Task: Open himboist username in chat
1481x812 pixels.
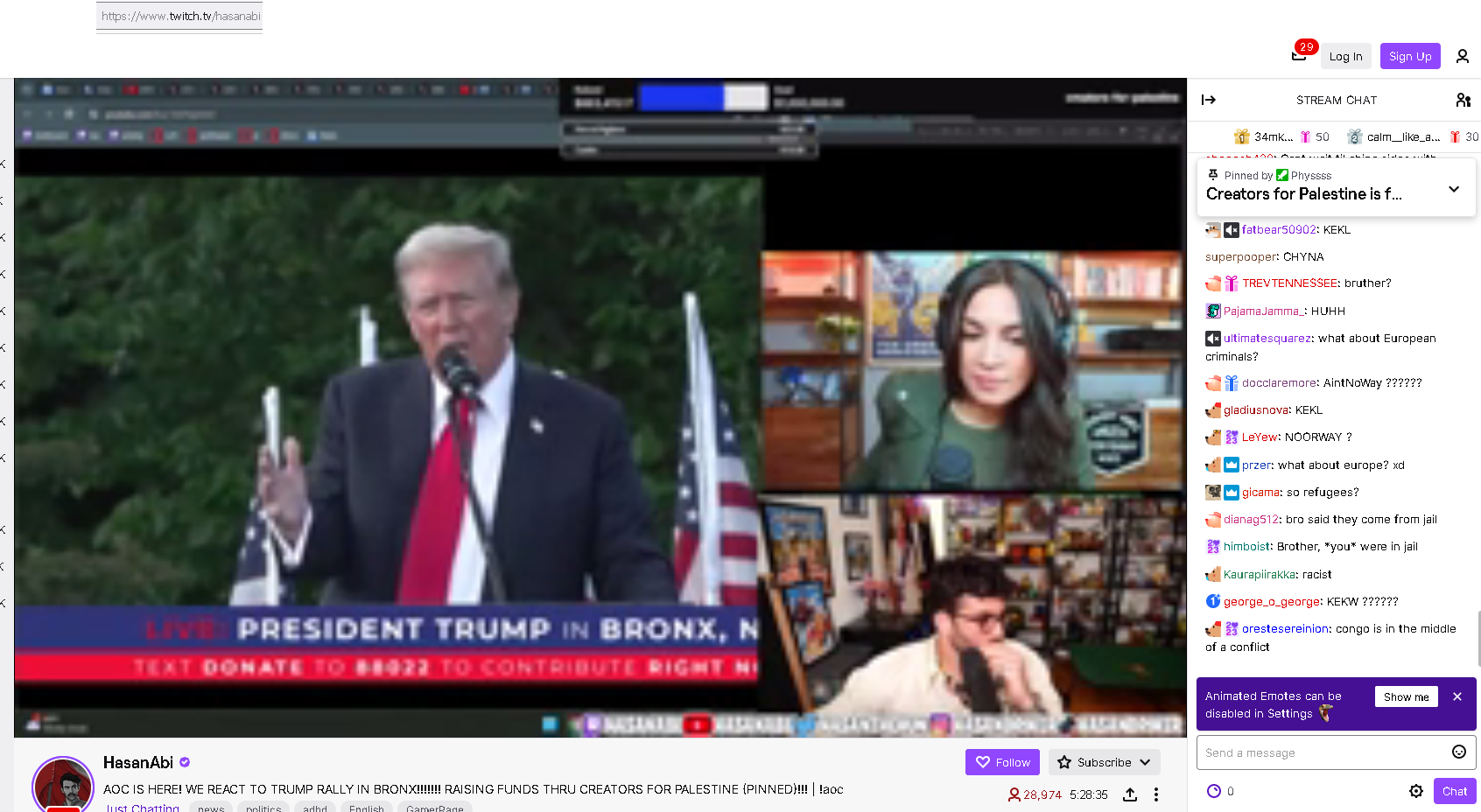Action: [x=1246, y=546]
